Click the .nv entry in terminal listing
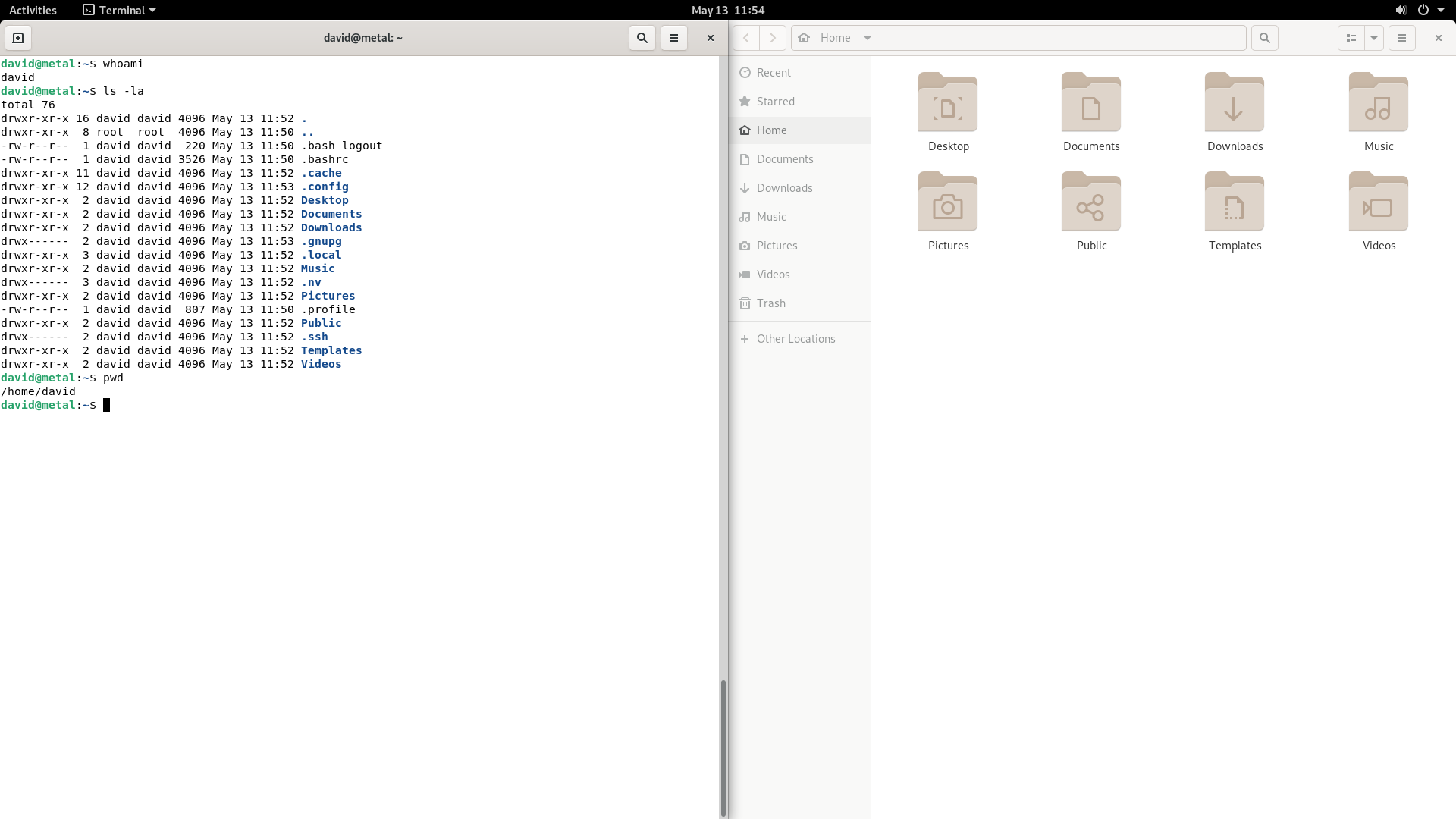 [x=311, y=282]
